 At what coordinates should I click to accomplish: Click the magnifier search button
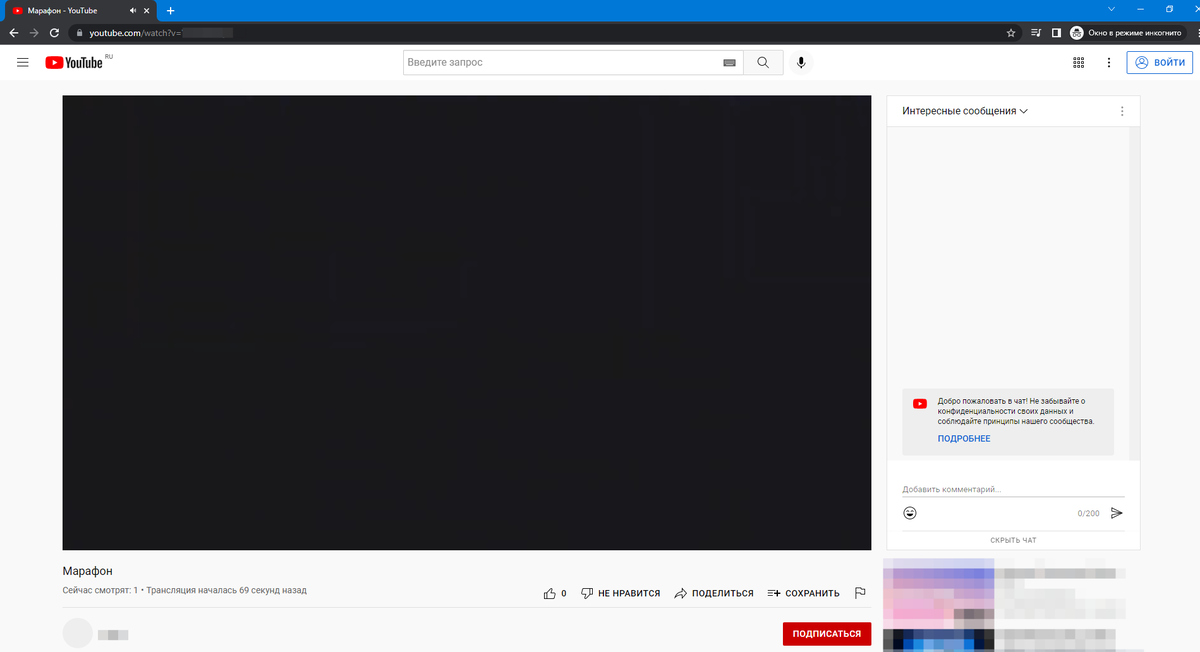[763, 62]
